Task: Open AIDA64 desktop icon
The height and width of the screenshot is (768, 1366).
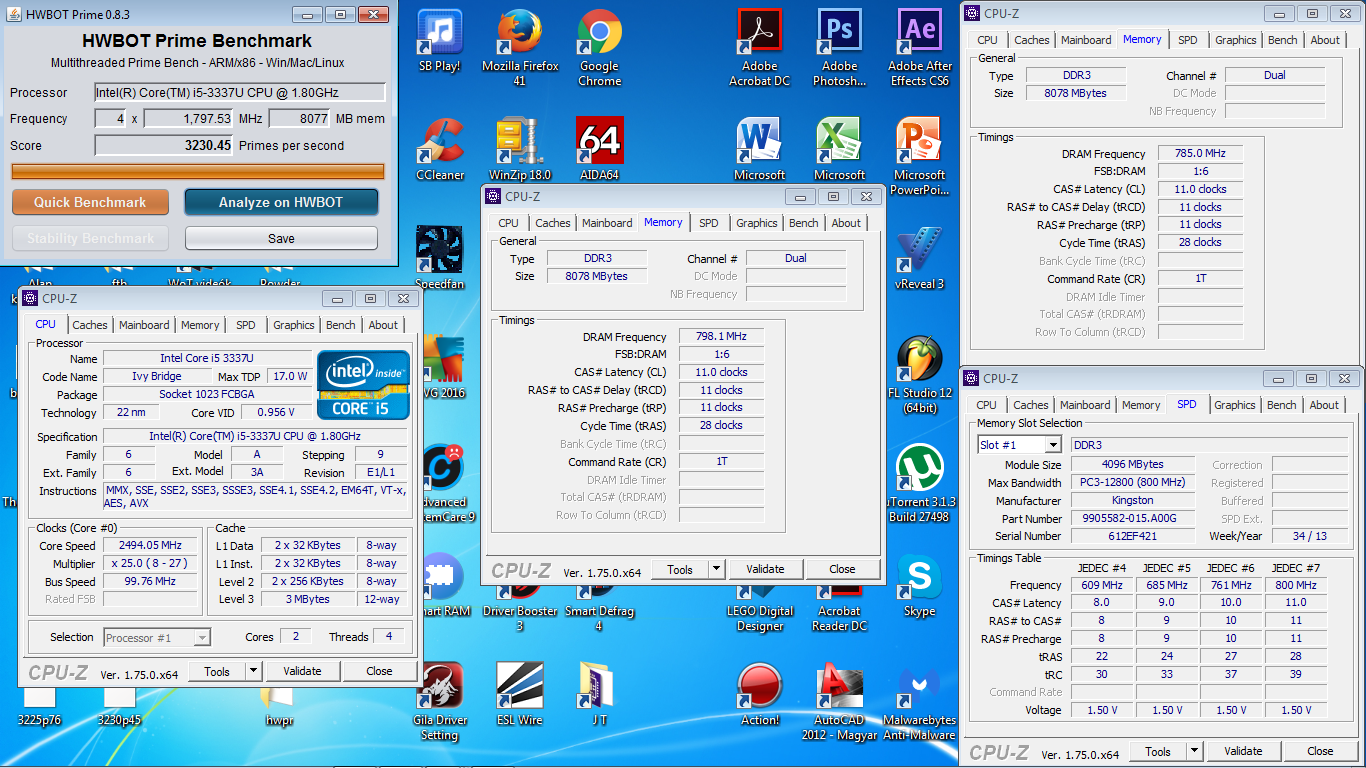Action: pos(599,150)
